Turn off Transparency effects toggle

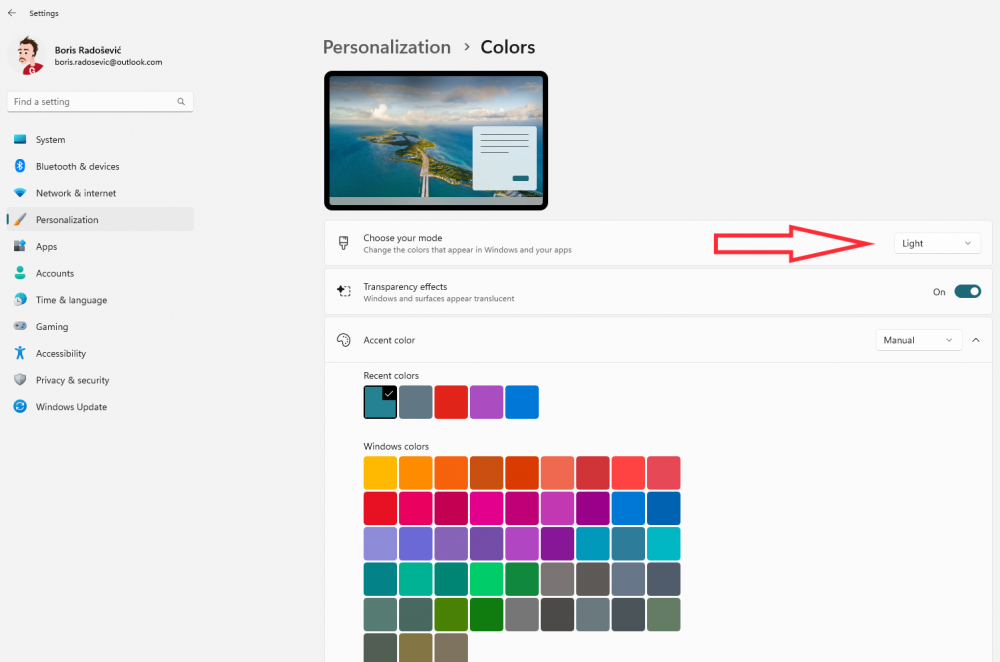click(x=967, y=291)
